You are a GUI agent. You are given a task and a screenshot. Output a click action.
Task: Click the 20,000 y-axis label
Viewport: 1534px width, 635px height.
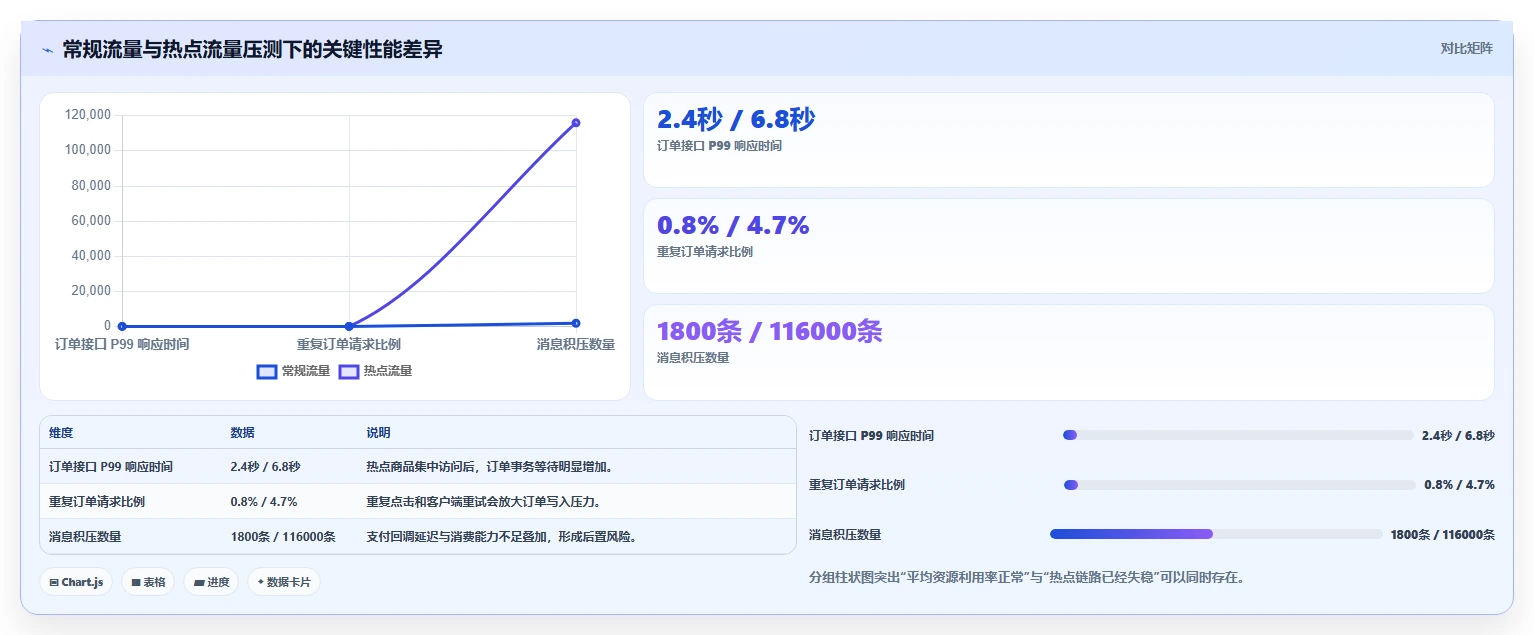[91, 291]
